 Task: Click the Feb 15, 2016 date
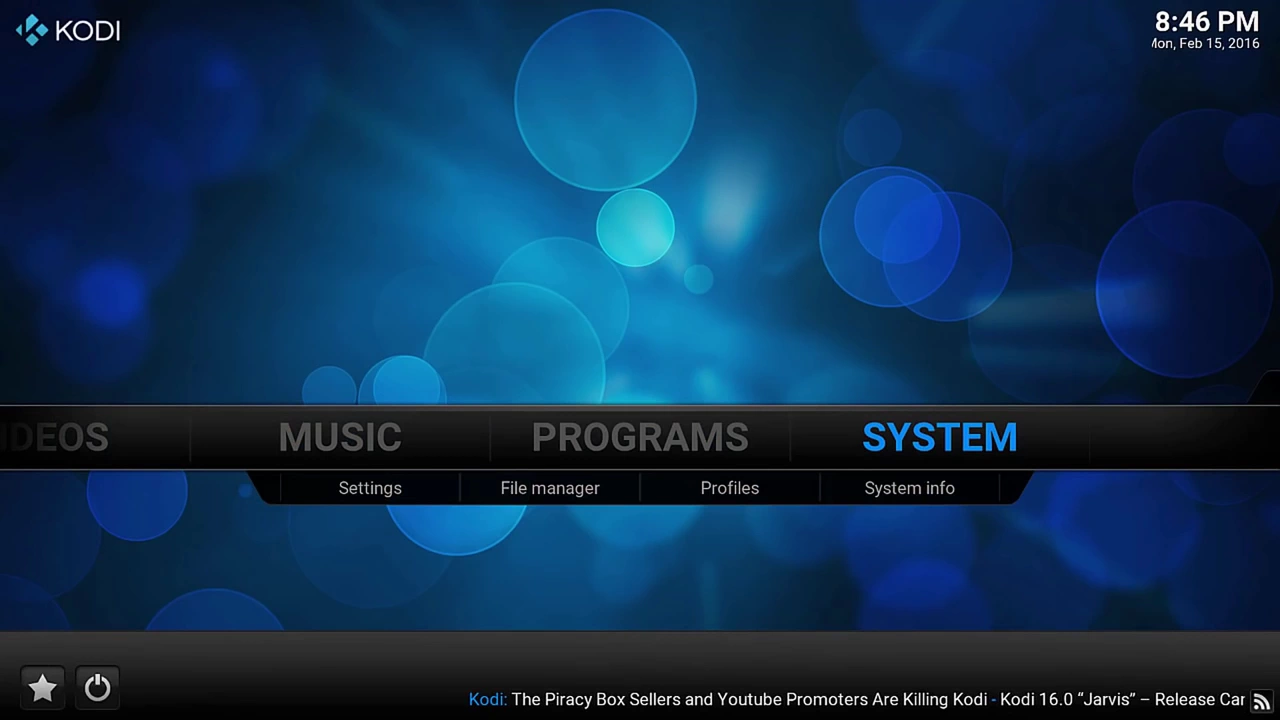1205,44
